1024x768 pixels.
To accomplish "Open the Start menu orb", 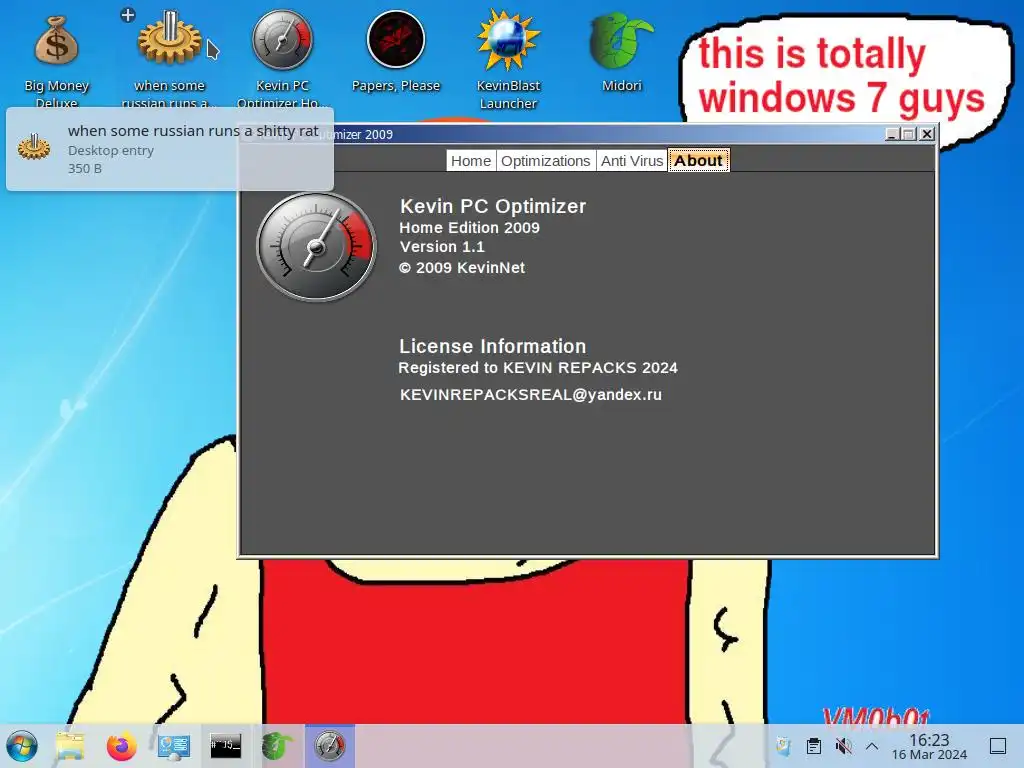I will [22, 746].
